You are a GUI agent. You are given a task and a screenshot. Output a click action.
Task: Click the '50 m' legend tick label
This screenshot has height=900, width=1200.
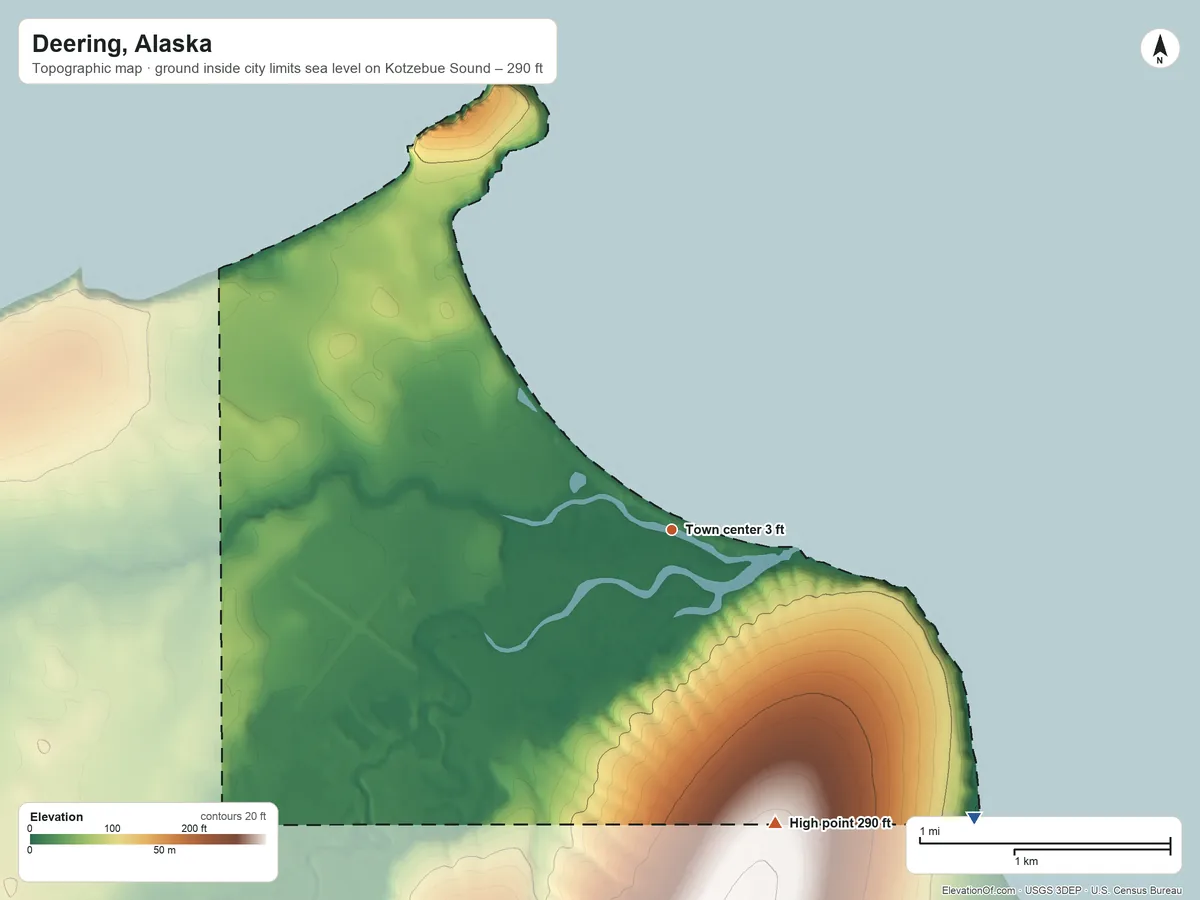pos(164,850)
